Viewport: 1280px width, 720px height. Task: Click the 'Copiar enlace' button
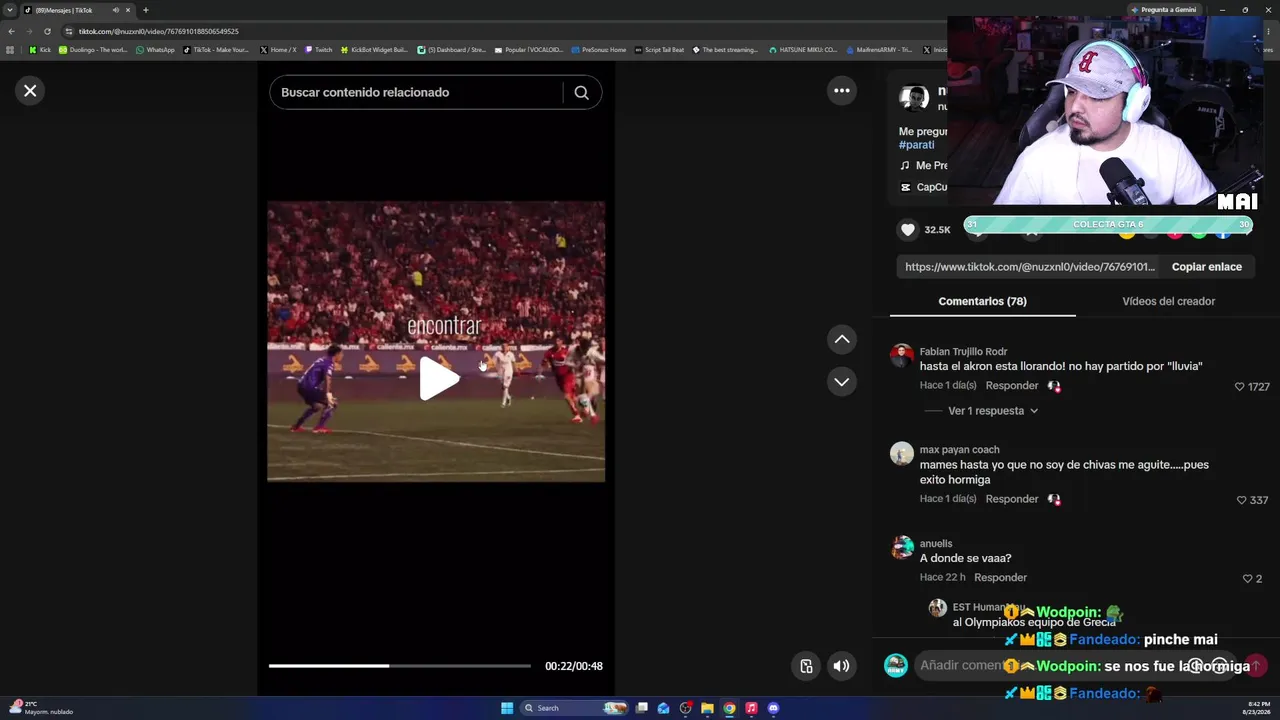tap(1207, 267)
